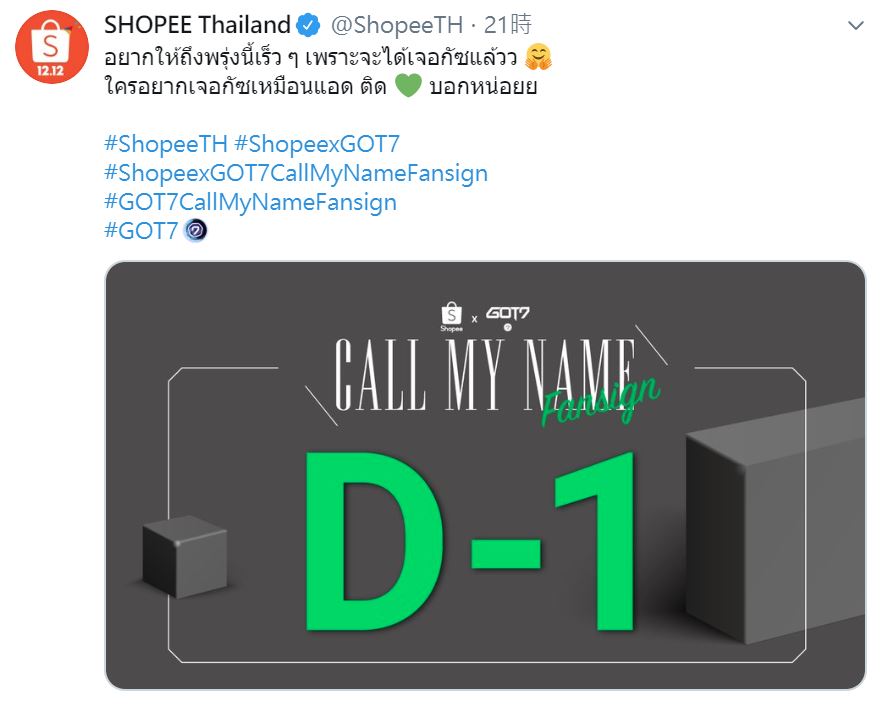
Task: Open the #GOT7 hashtag
Action: click(x=141, y=231)
